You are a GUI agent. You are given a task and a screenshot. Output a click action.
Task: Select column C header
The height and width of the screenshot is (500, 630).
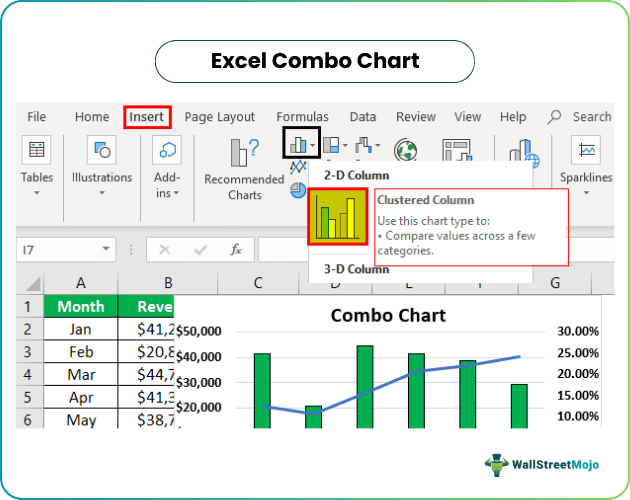pos(258,283)
